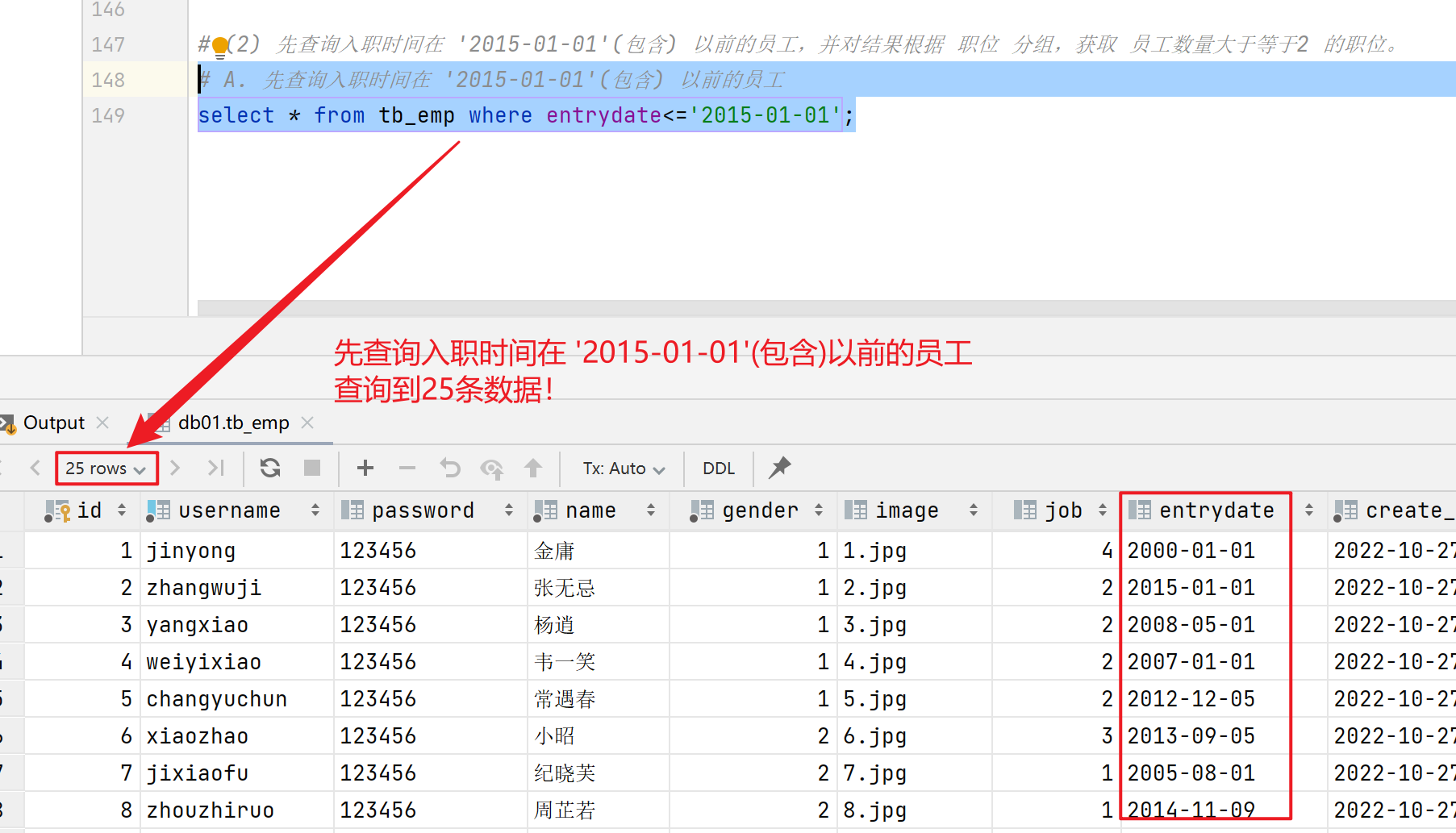This screenshot has width=1456, height=833.
Task: Click the previous page arrow in results toolbar
Action: pyautogui.click(x=35, y=468)
